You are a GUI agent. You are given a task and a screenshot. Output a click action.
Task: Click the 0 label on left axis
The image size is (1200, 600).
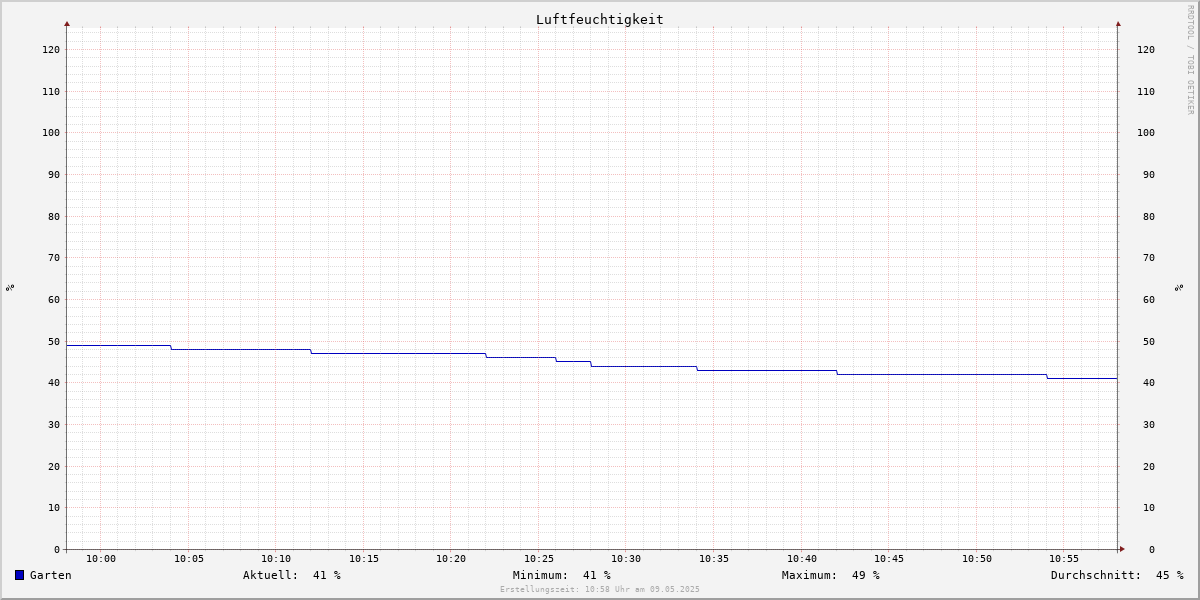pyautogui.click(x=57, y=549)
